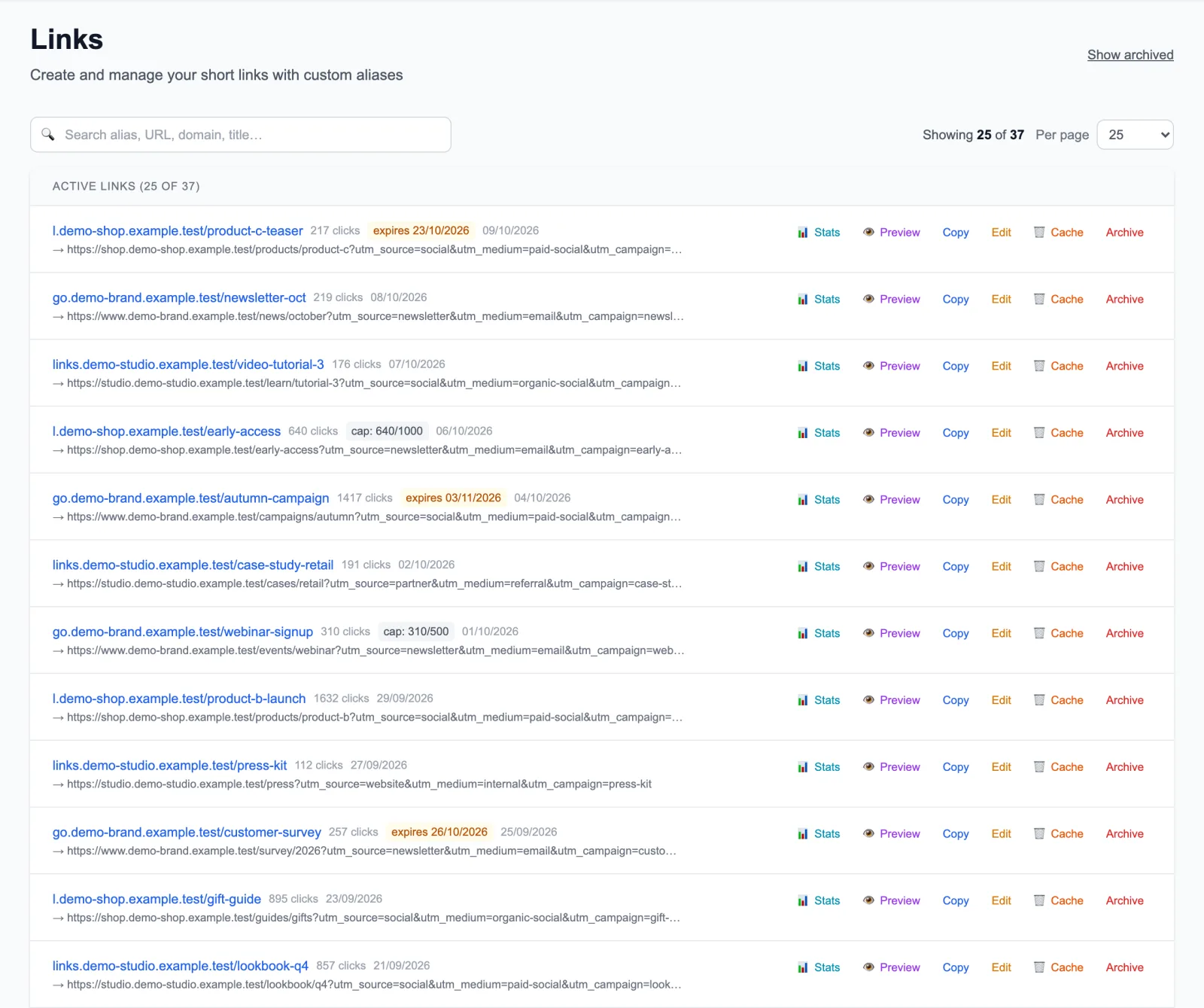Image resolution: width=1204 pixels, height=1008 pixels.
Task: Clear Cache for early-access
Action: click(x=1058, y=433)
